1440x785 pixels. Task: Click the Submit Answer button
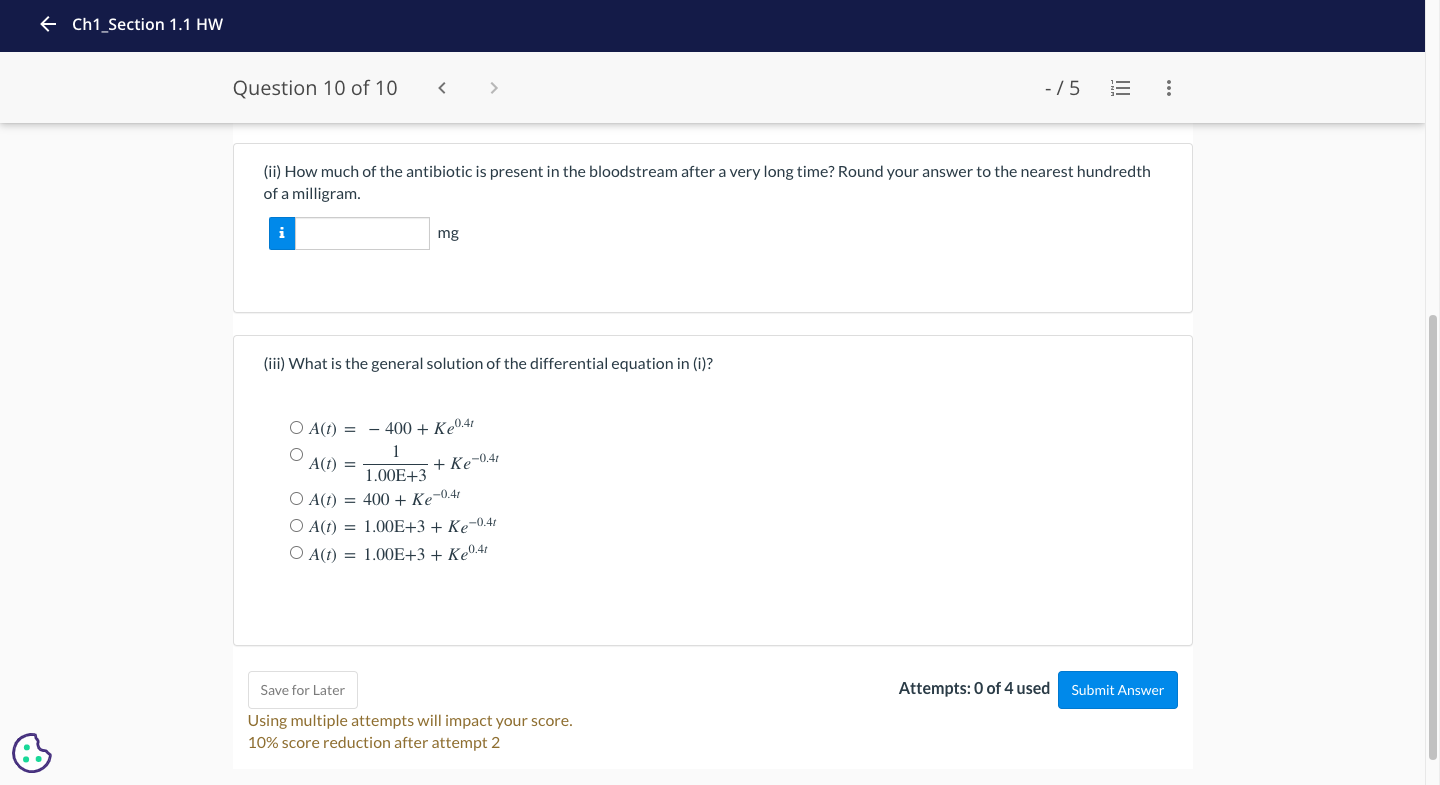[x=1117, y=690]
